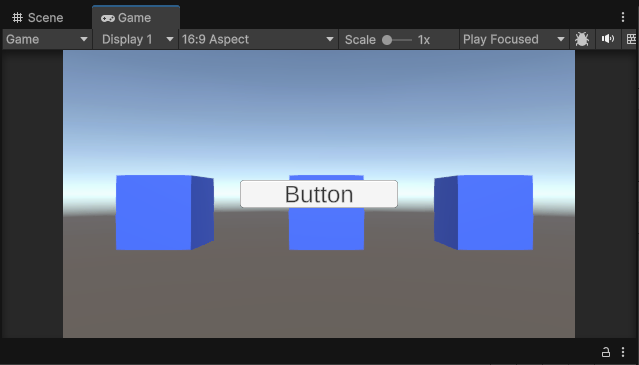Click the gamepad icon on Game tab

click(108, 18)
